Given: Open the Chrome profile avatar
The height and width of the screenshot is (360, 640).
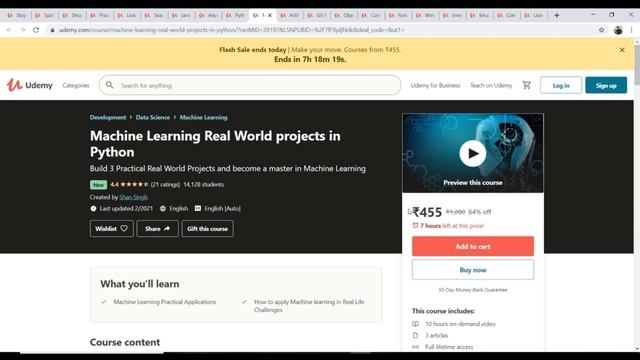Looking at the screenshot, I should pyautogui.click(x=618, y=30).
